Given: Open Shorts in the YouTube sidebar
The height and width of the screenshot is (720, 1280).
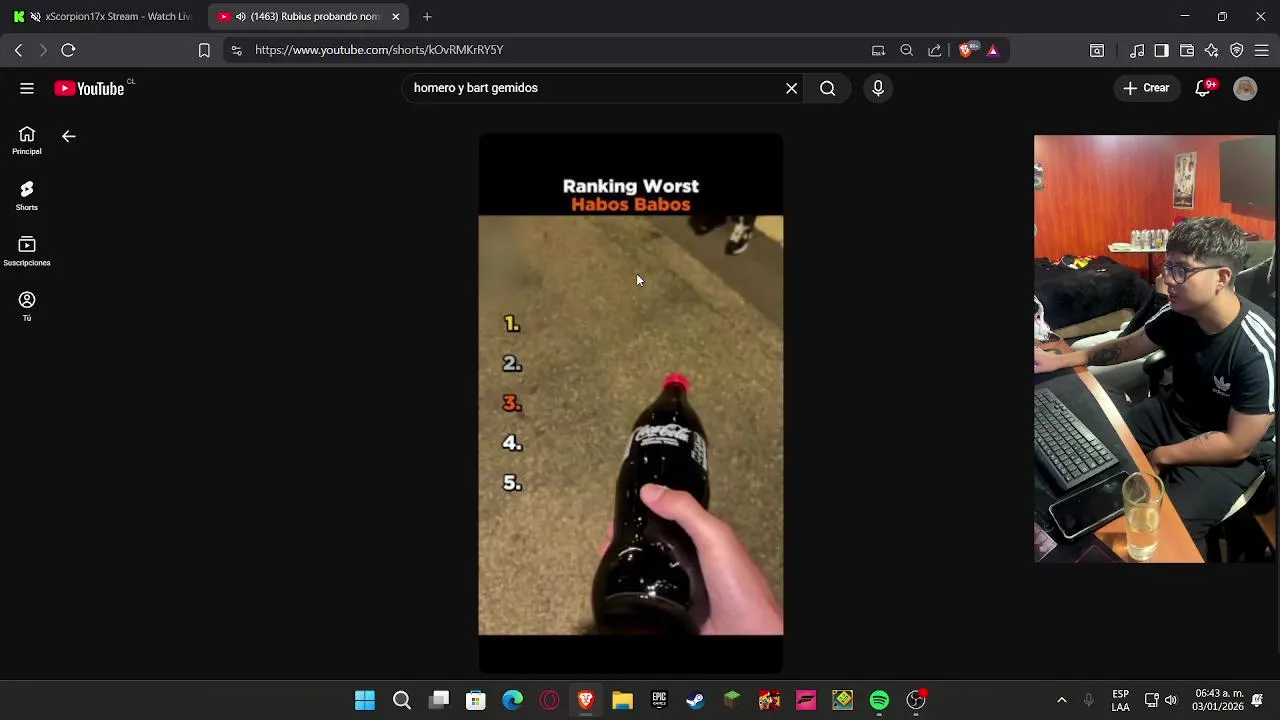Looking at the screenshot, I should pyautogui.click(x=27, y=196).
